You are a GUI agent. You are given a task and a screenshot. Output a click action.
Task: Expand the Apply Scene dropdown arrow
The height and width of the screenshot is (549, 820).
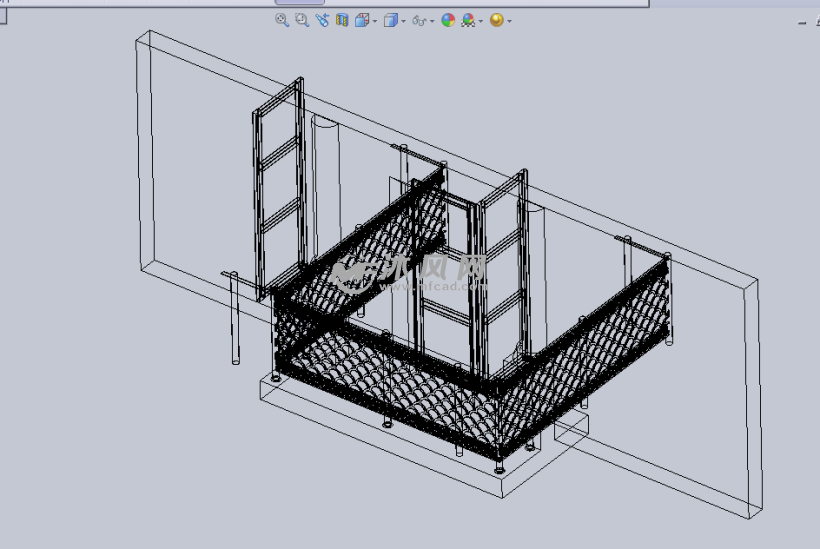point(481,21)
